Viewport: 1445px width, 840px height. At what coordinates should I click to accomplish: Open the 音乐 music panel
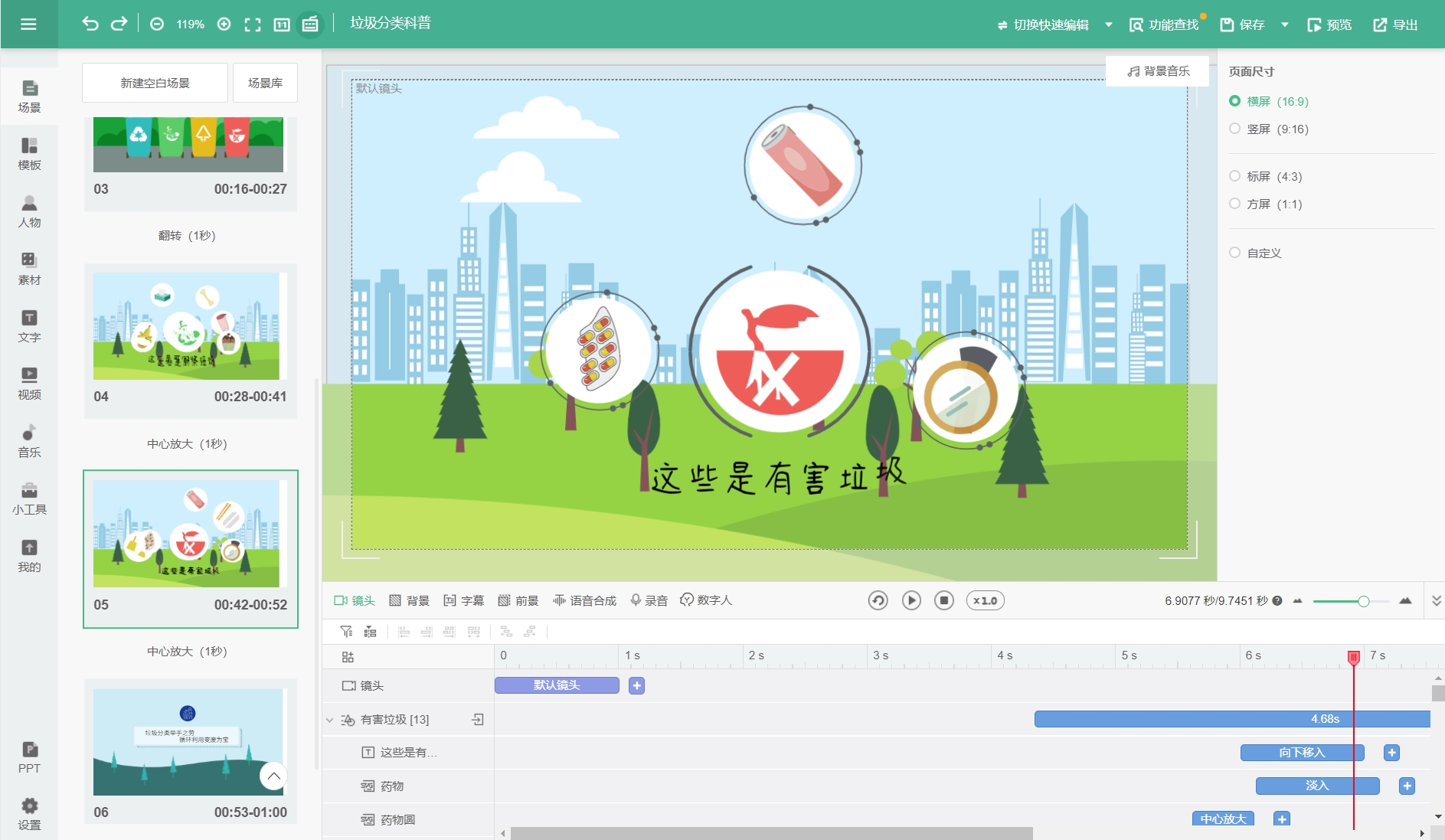click(29, 441)
